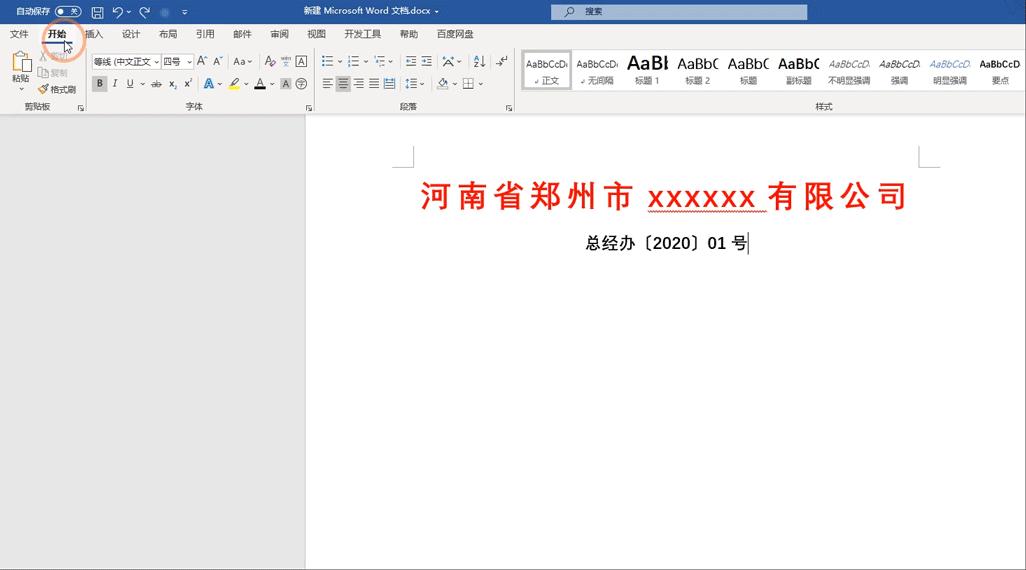Viewport: 1026px width, 570px height.
Task: Apply the font color button
Action: pyautogui.click(x=260, y=84)
